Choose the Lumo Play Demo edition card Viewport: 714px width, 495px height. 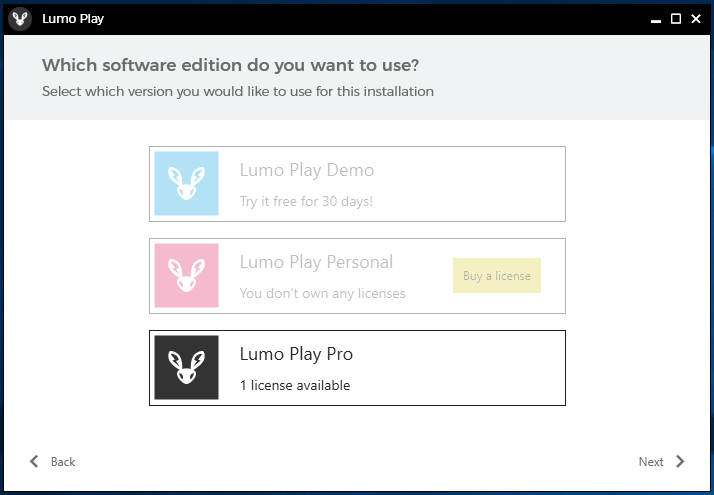[357, 184]
